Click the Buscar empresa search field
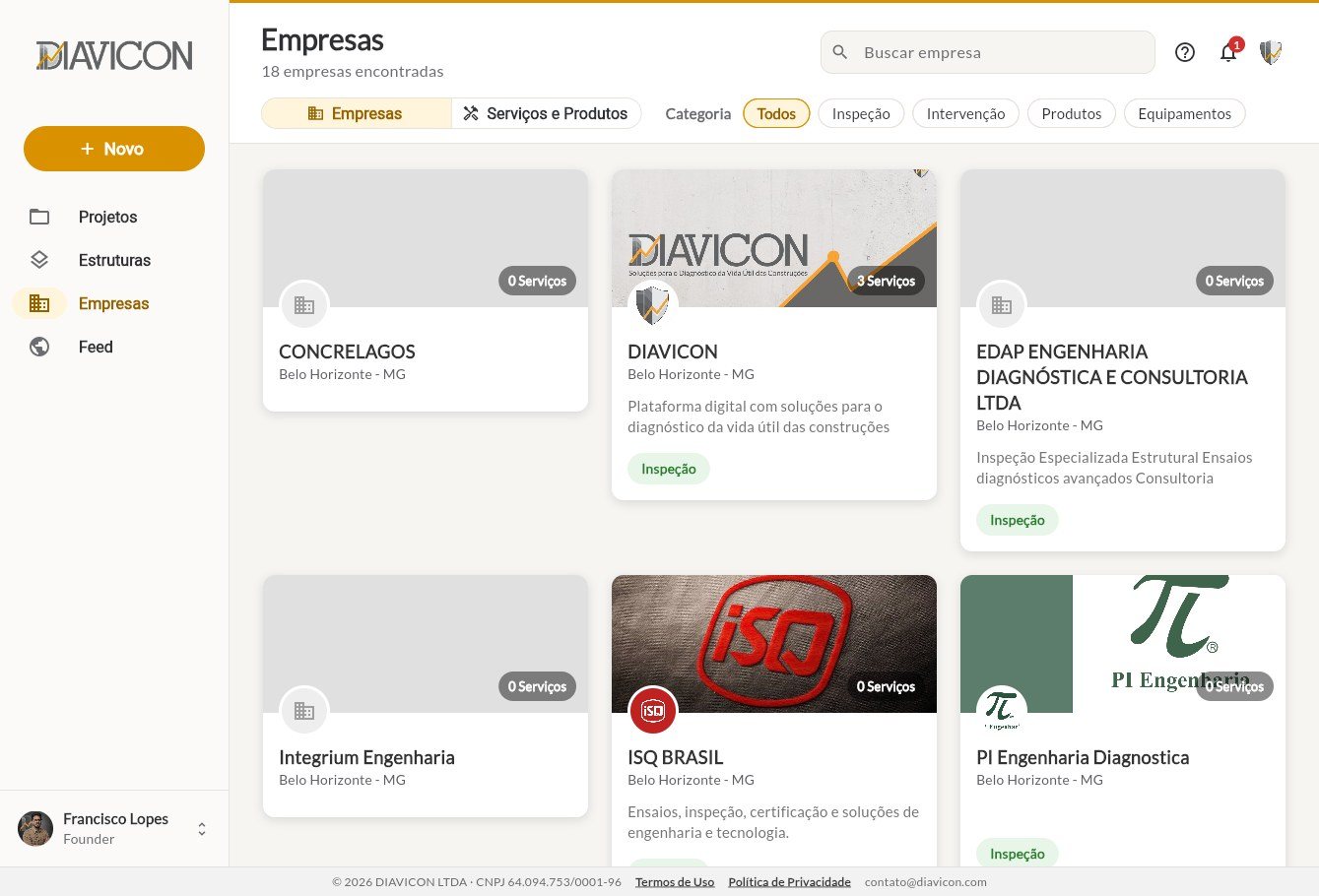 (987, 52)
